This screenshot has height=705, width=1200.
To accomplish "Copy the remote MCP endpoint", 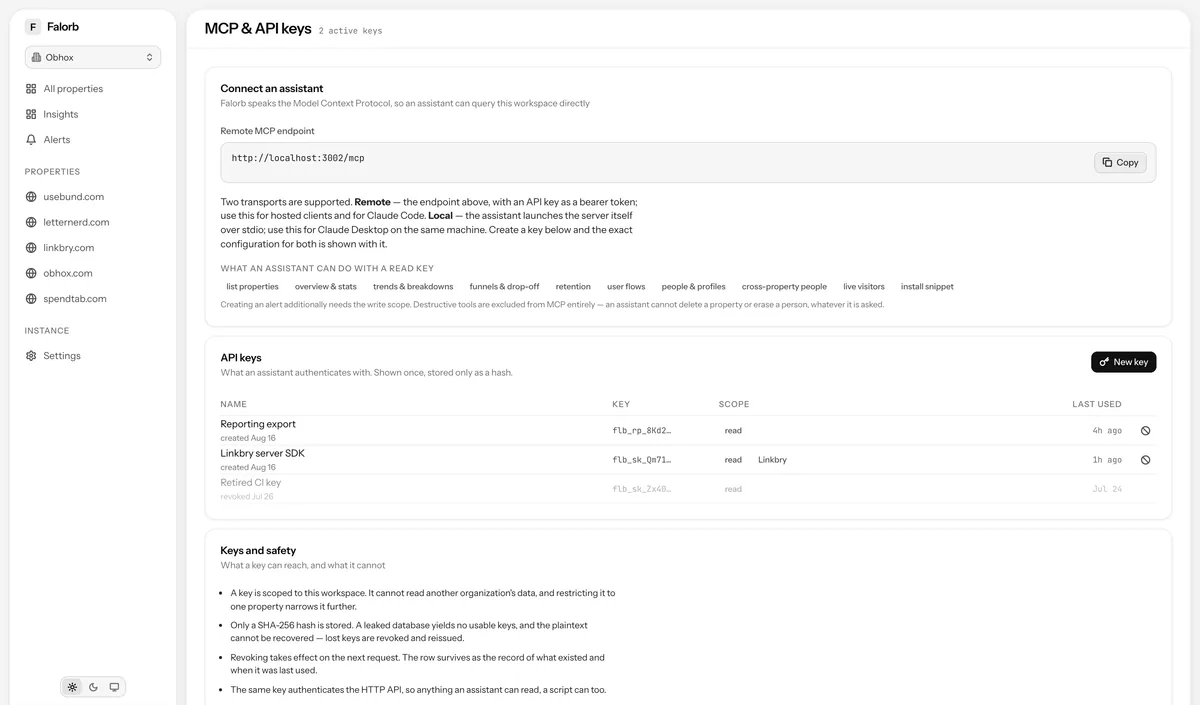I will (x=1120, y=162).
